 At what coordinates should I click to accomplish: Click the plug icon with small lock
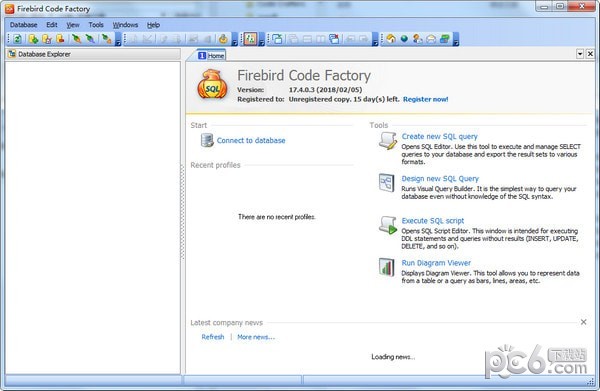tap(106, 39)
